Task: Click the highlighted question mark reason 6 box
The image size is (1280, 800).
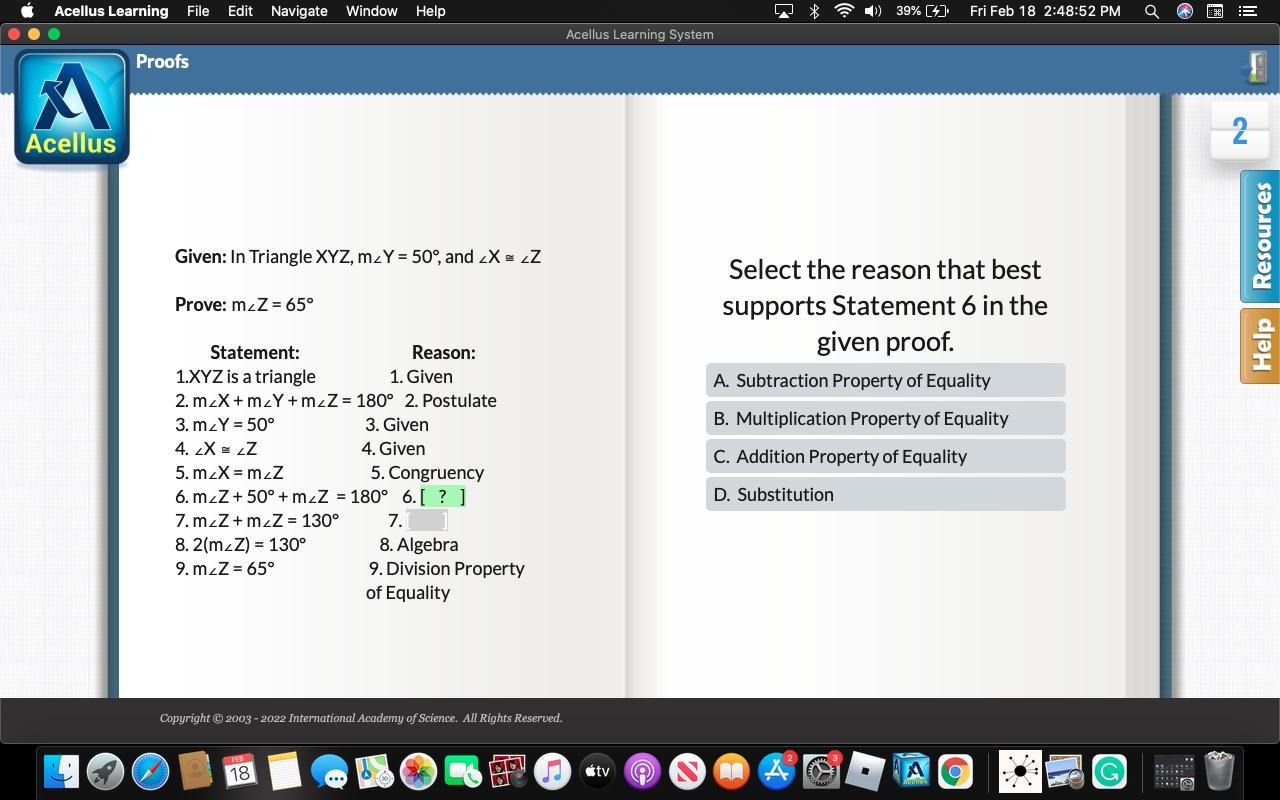Action: coord(442,496)
